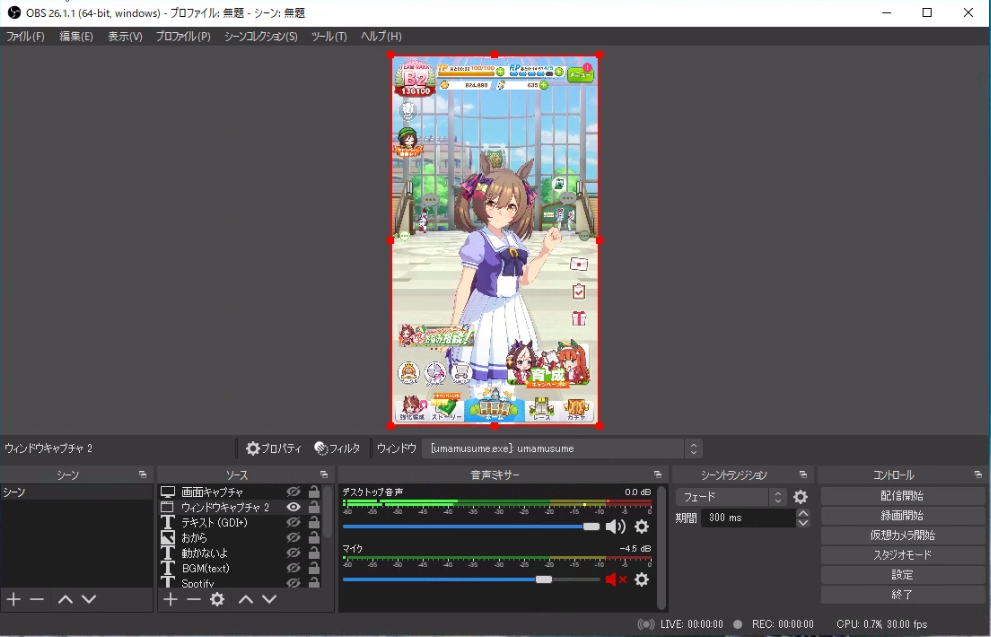Hide the ウィンドウキャプチャ 2 source via eye icon

(x=293, y=507)
